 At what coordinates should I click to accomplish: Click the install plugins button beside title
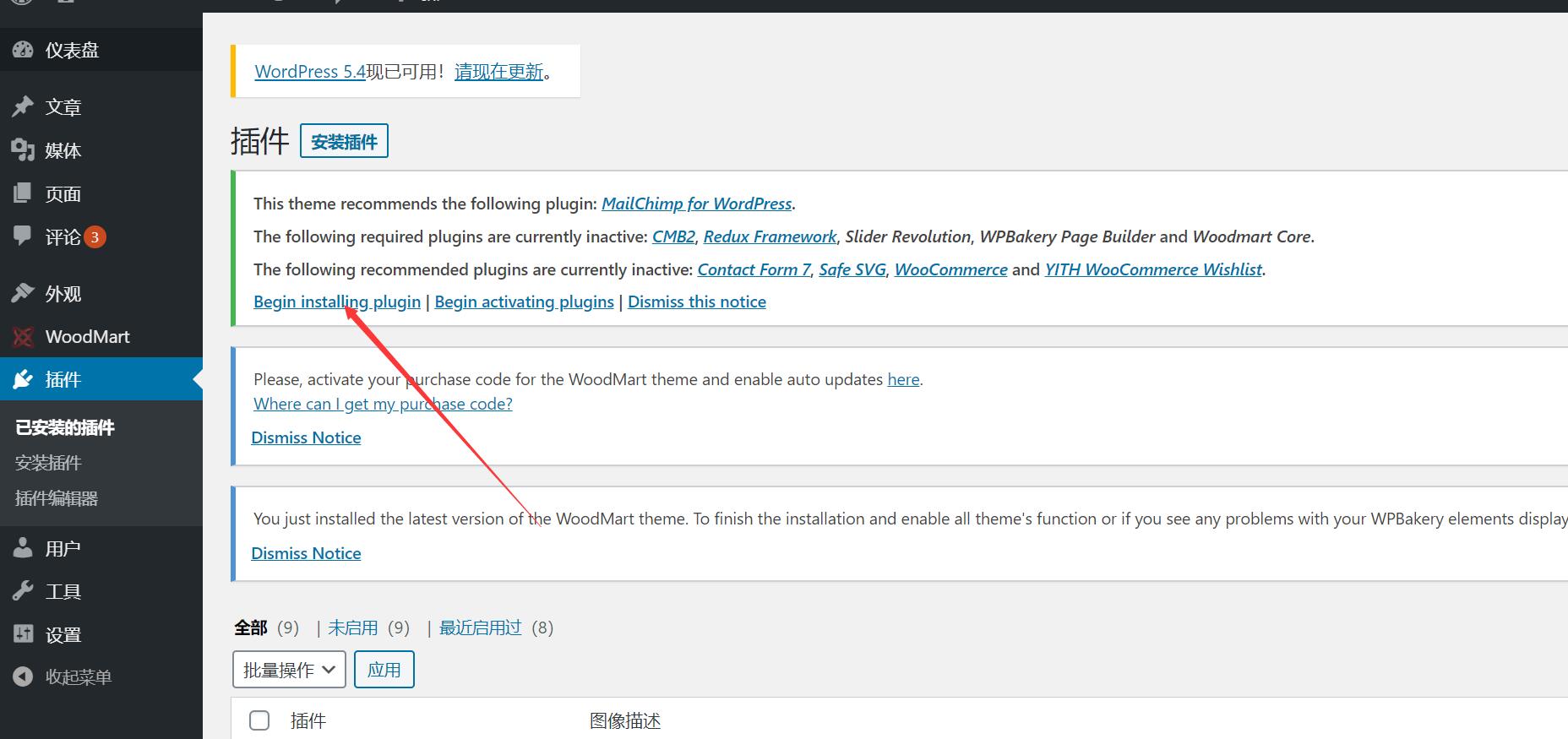[344, 142]
